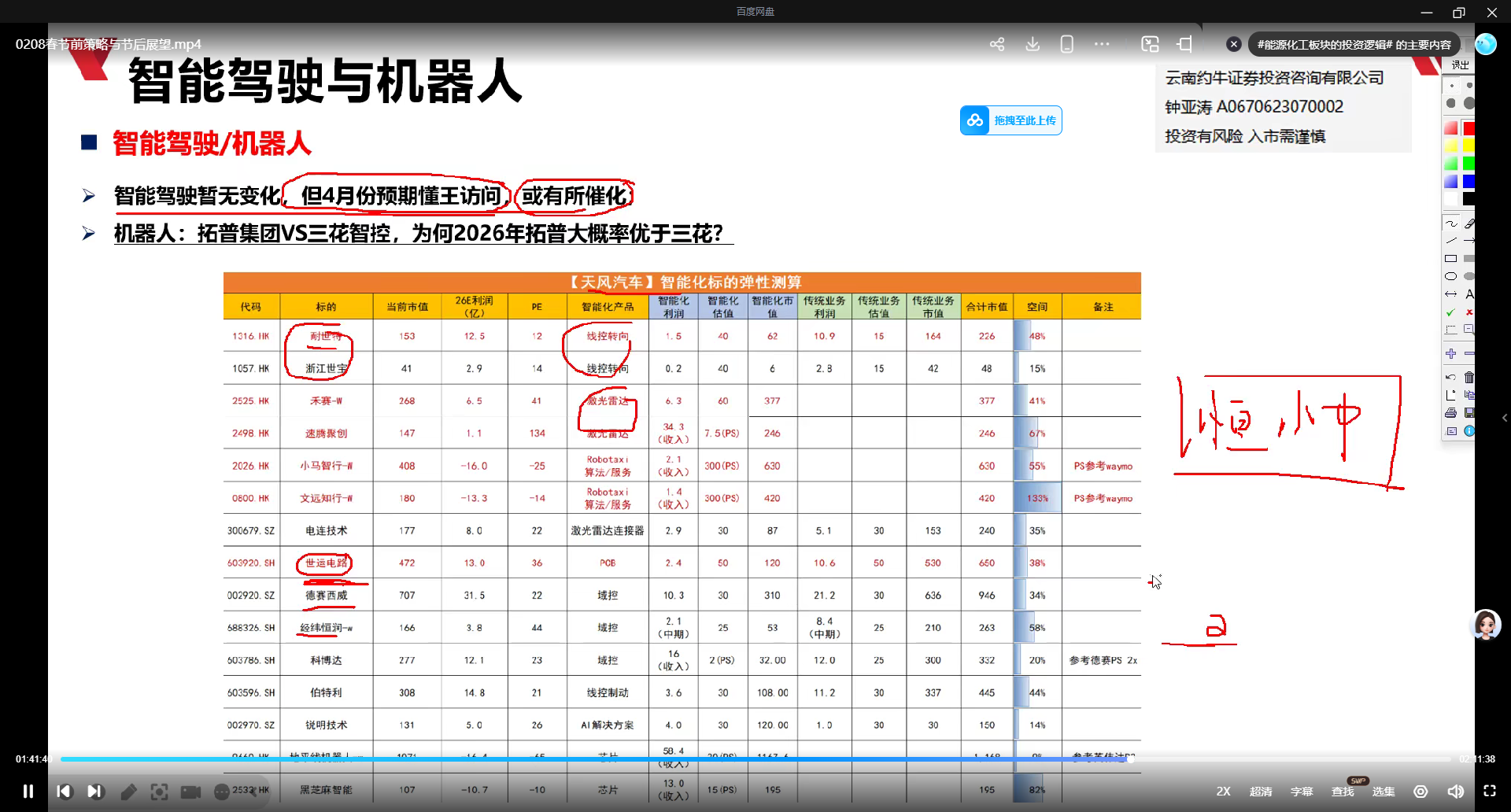Screen dimensions: 1511x812
Task: Click the 拖拽至此上传 upload button
Action: coord(1010,120)
